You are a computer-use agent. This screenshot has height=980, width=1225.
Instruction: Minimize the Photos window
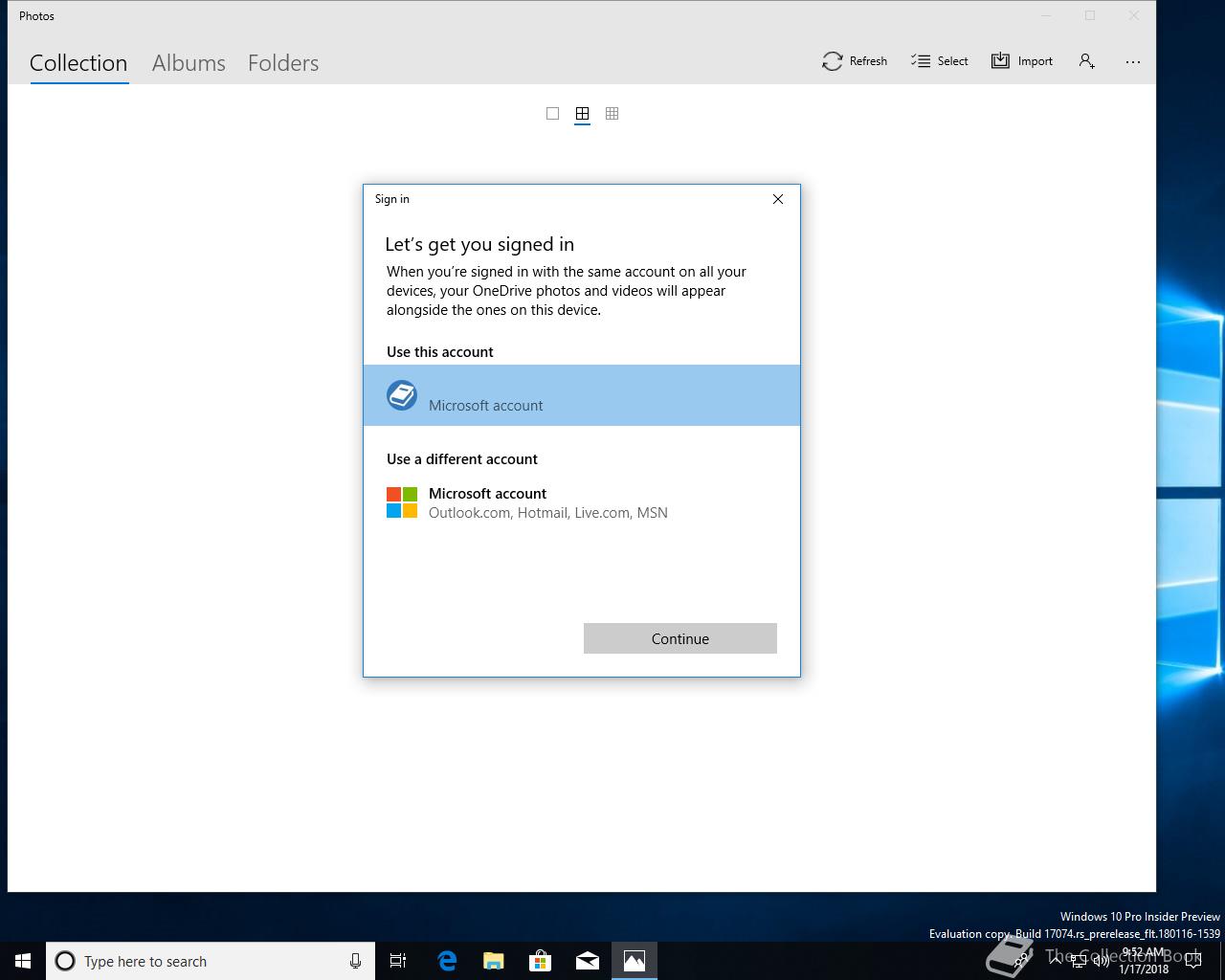(1046, 15)
